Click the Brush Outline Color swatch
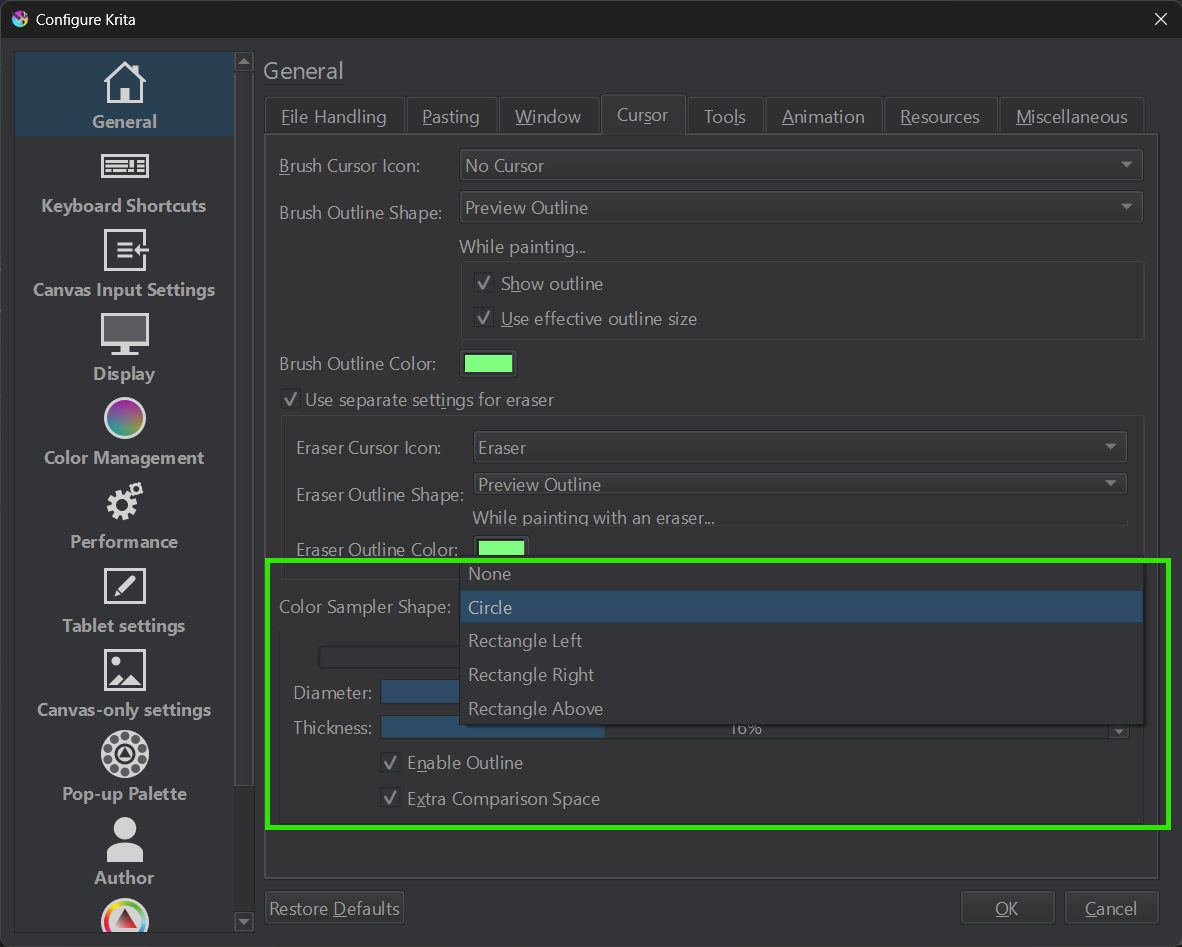Viewport: 1182px width, 947px height. pyautogui.click(x=488, y=364)
